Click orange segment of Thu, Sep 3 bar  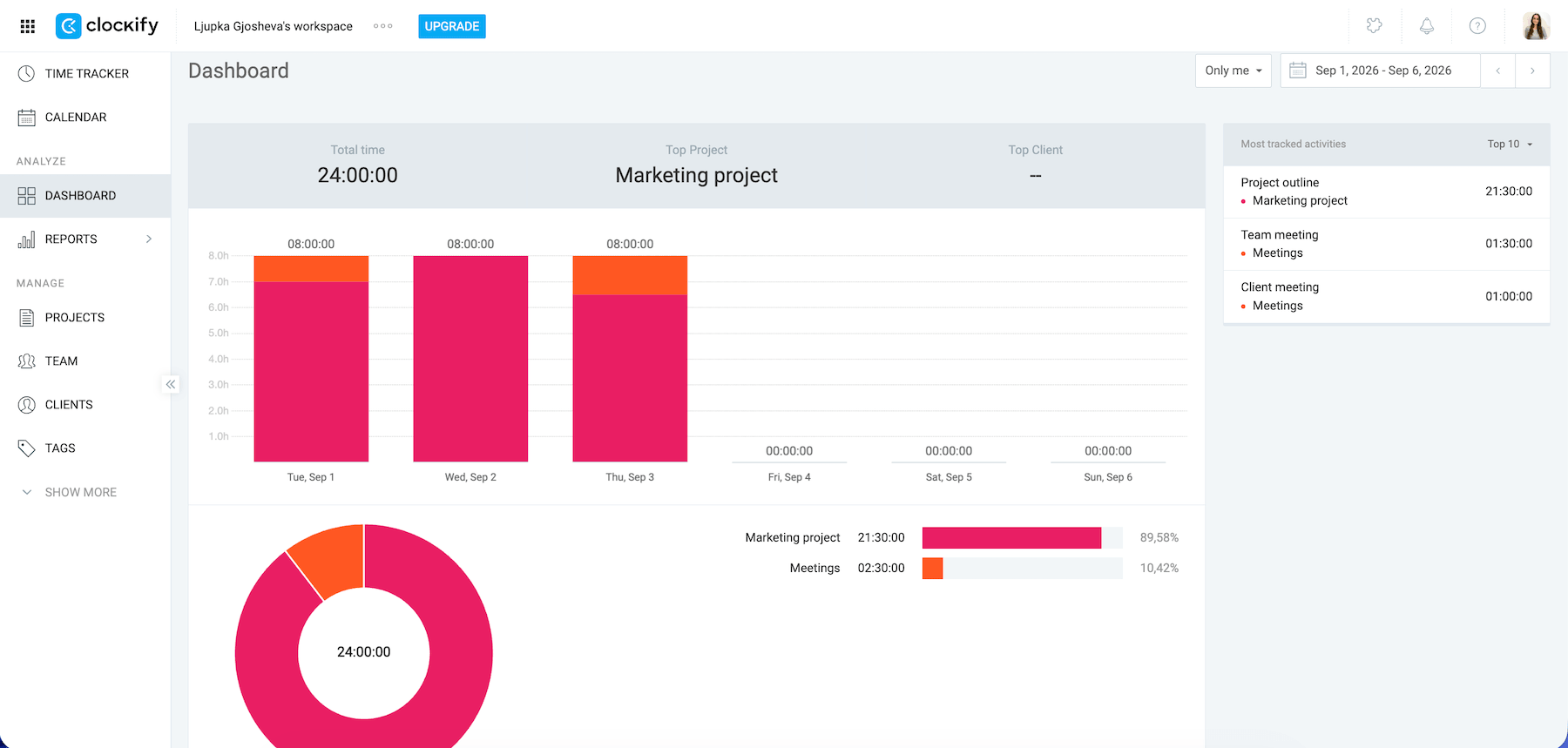click(x=630, y=275)
